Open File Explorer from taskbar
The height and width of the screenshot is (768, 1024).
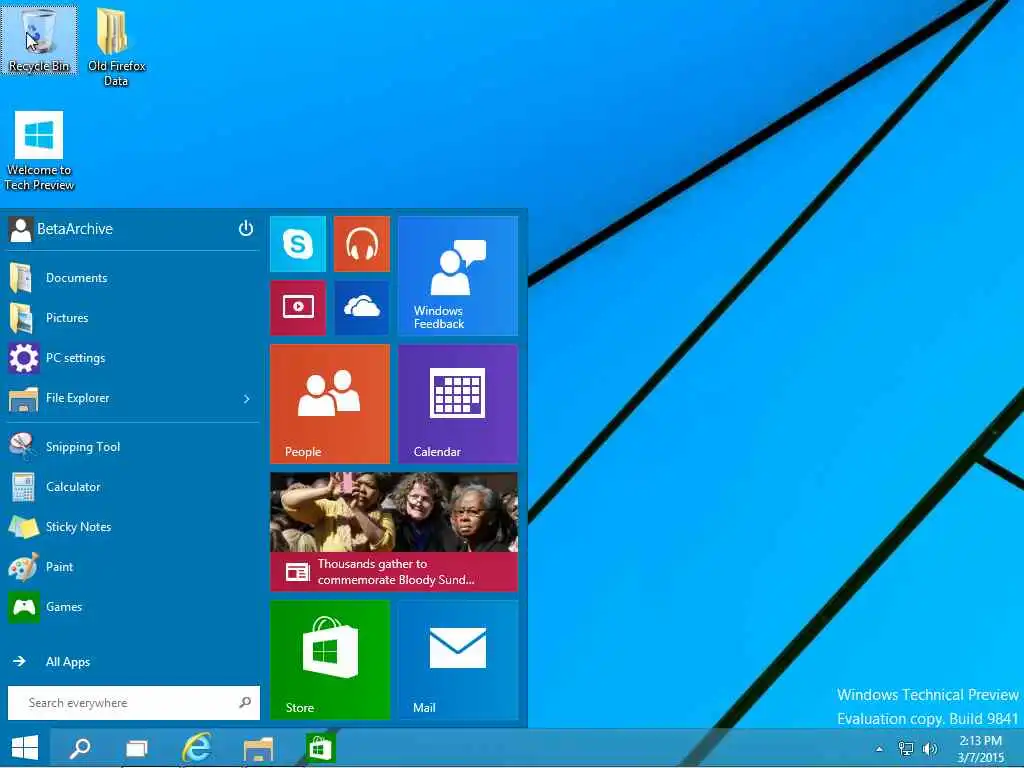point(259,748)
